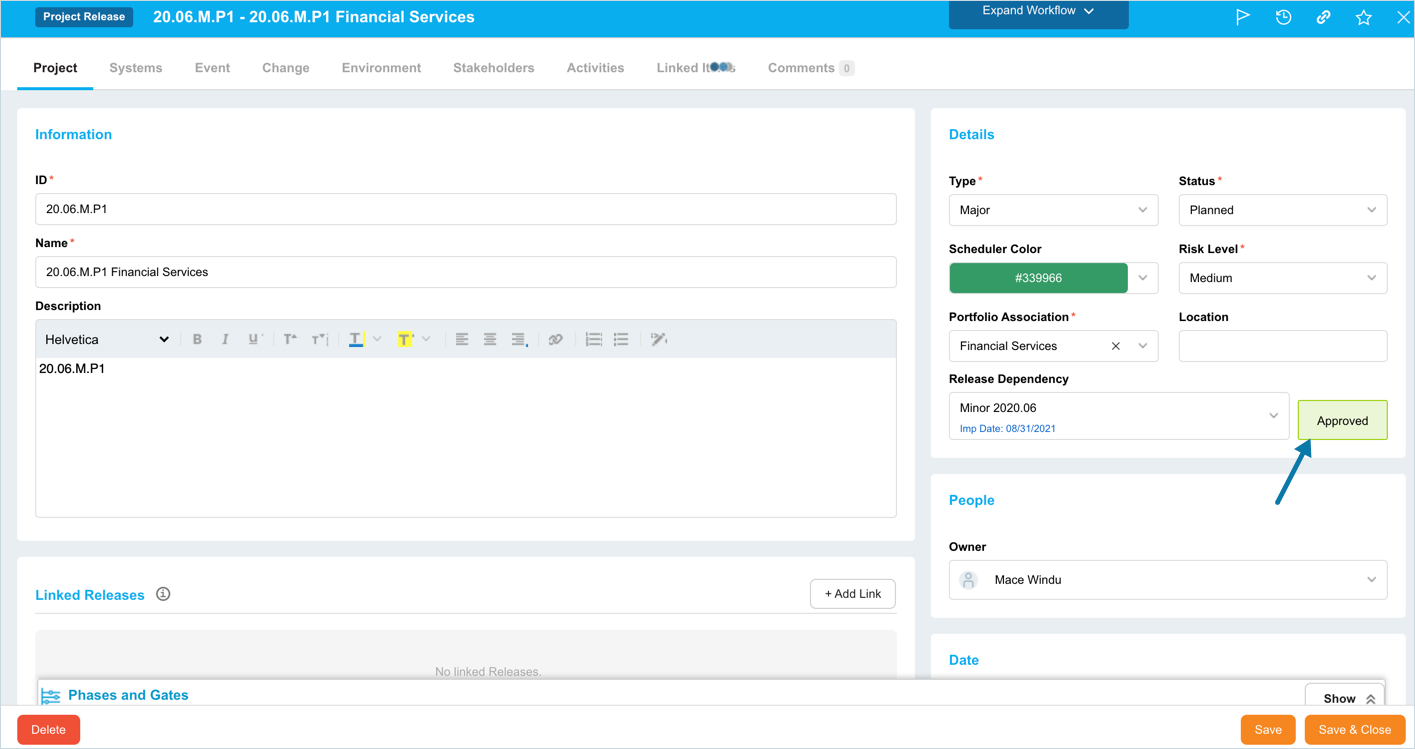Viewport: 1415px width, 749px height.
Task: Open the history clock icon
Action: (1283, 17)
